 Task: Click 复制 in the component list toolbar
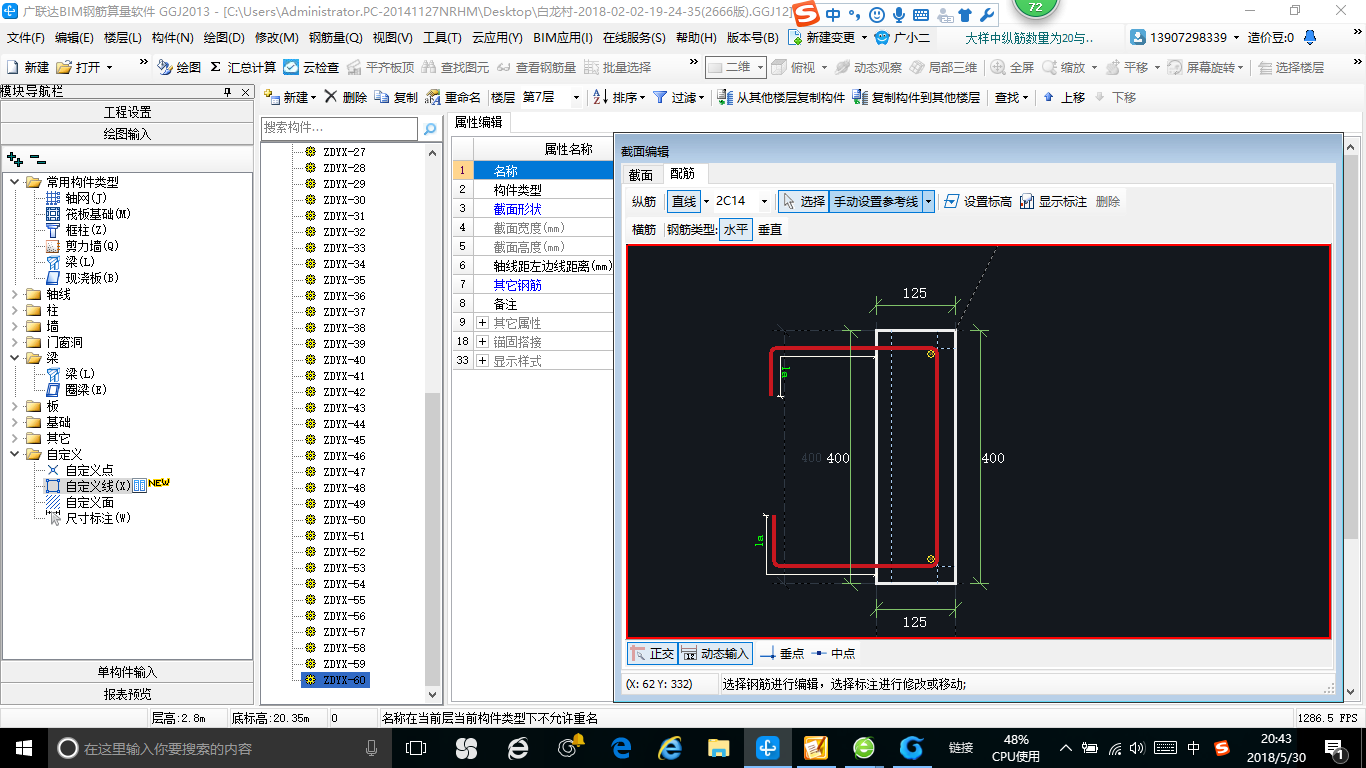click(396, 97)
